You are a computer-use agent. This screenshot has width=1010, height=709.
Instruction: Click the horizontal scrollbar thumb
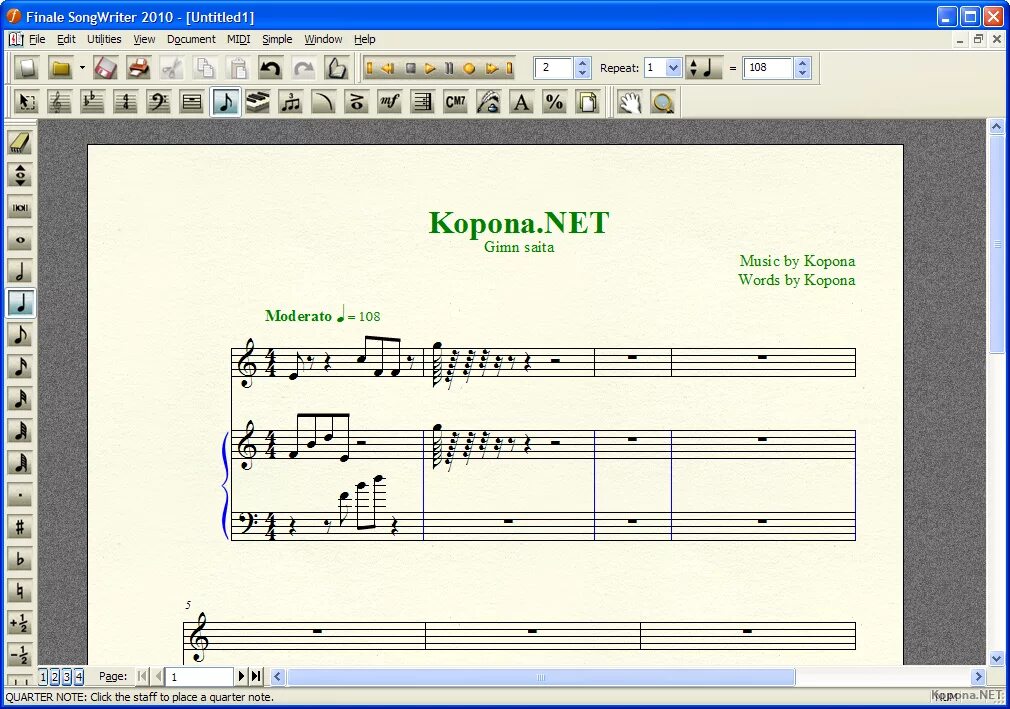(x=541, y=677)
